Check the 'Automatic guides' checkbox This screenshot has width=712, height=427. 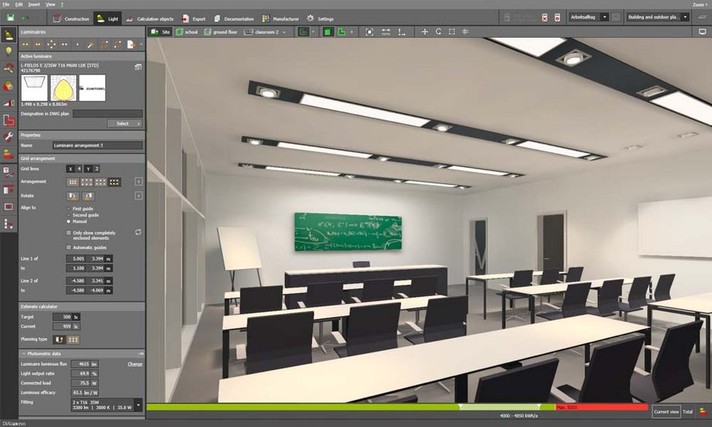(x=69, y=248)
